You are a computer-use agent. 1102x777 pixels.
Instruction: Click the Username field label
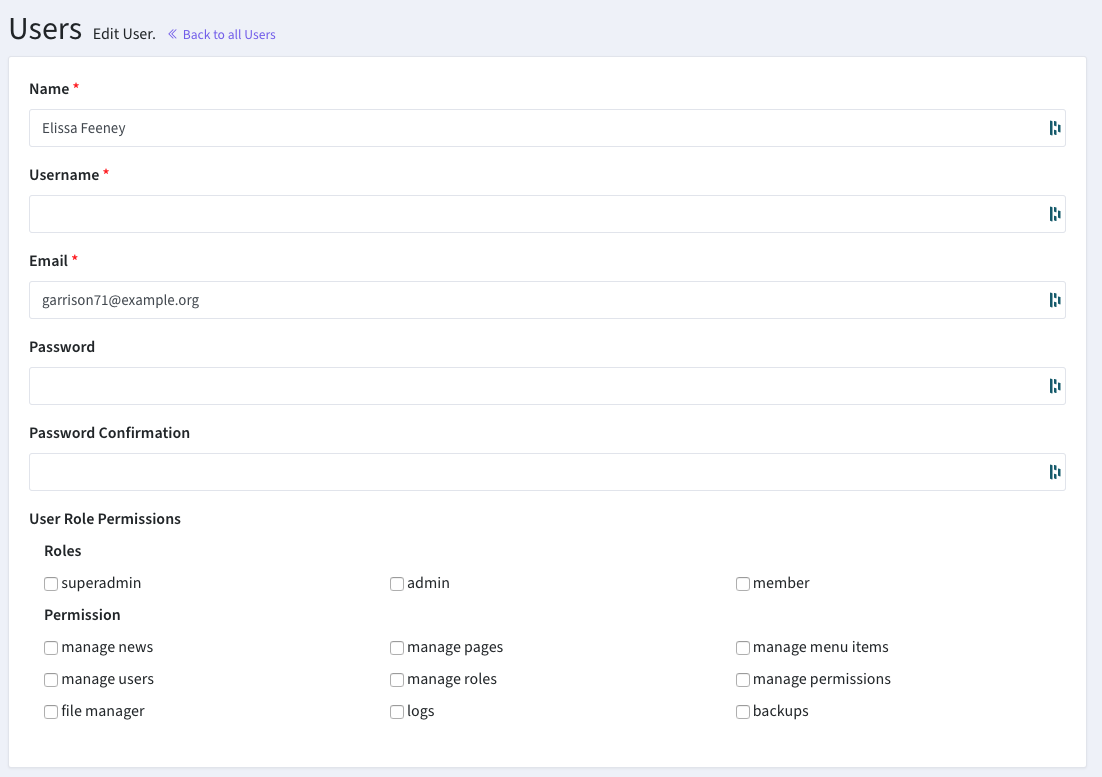[64, 175]
